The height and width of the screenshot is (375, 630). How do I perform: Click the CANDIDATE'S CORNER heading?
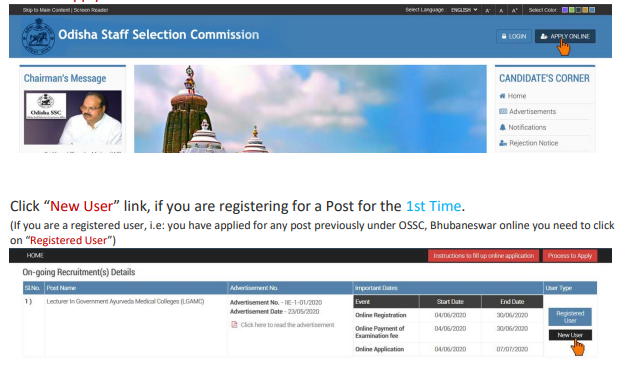[x=544, y=78]
